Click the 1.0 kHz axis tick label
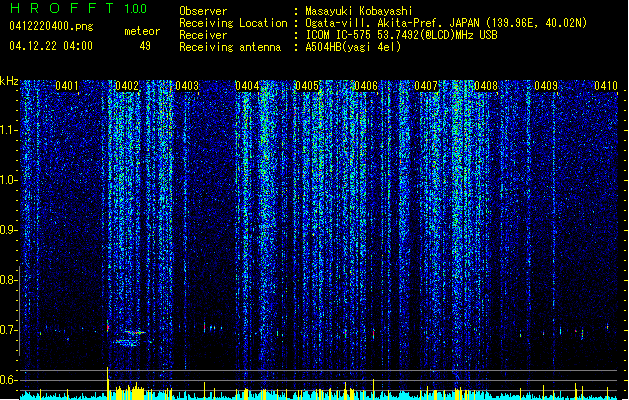Screen dimensions: 629x400 (9, 180)
